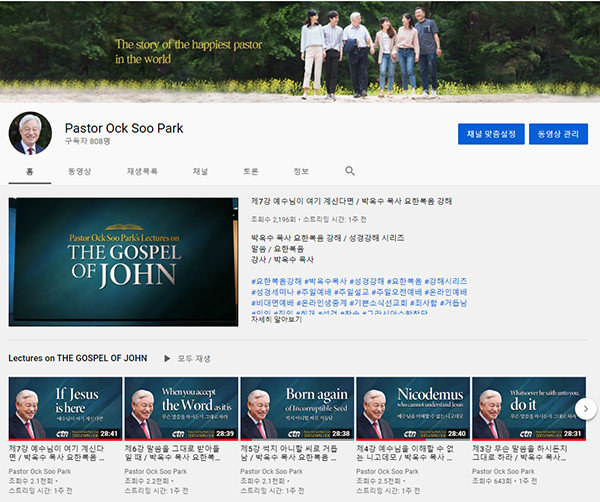This screenshot has height=502, width=600.
Task: Open the 'Born again' video thumbnail
Action: click(297, 408)
